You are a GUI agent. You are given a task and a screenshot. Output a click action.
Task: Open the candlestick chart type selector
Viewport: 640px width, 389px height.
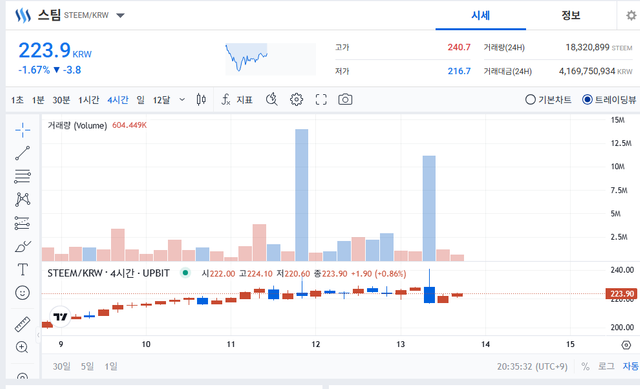201,100
